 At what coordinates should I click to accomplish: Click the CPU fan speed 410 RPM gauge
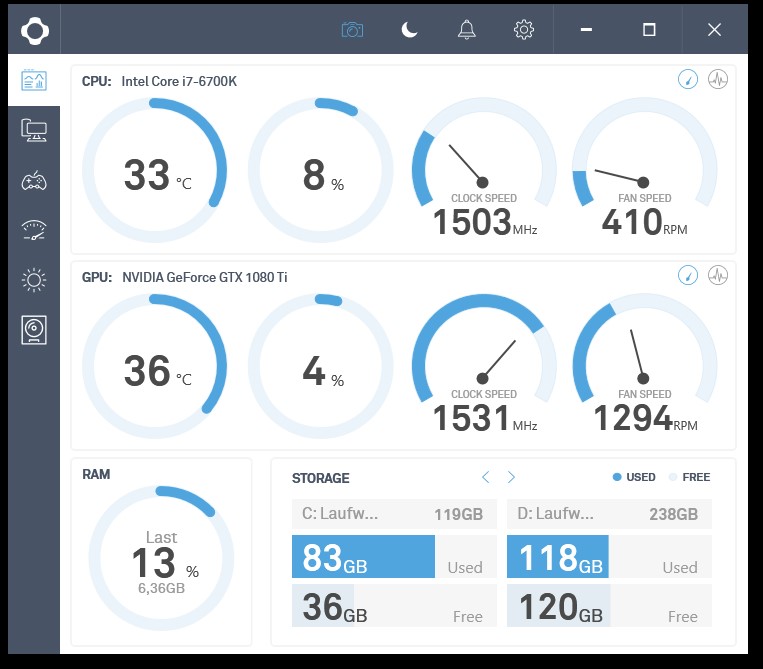pyautogui.click(x=645, y=168)
